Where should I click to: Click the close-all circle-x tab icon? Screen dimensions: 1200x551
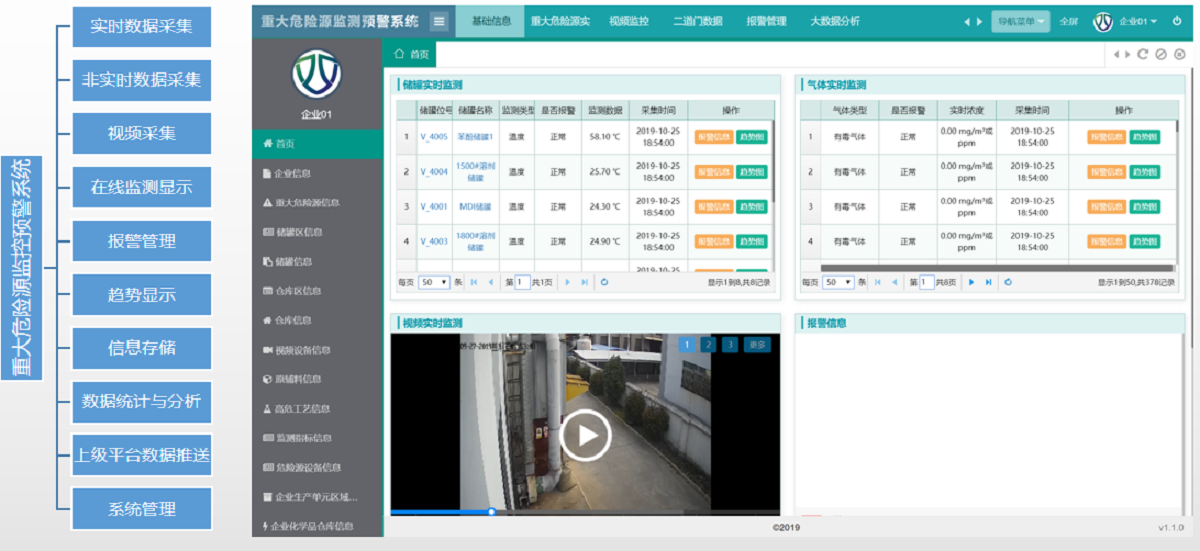1179,55
